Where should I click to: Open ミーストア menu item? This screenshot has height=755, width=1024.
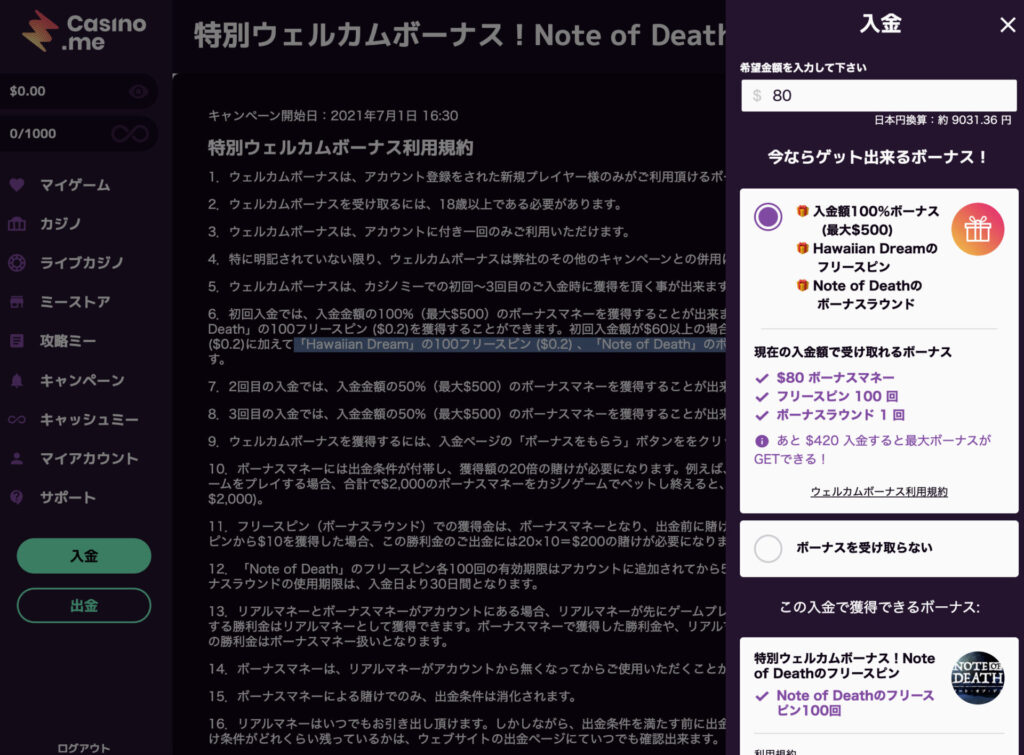tap(75, 302)
